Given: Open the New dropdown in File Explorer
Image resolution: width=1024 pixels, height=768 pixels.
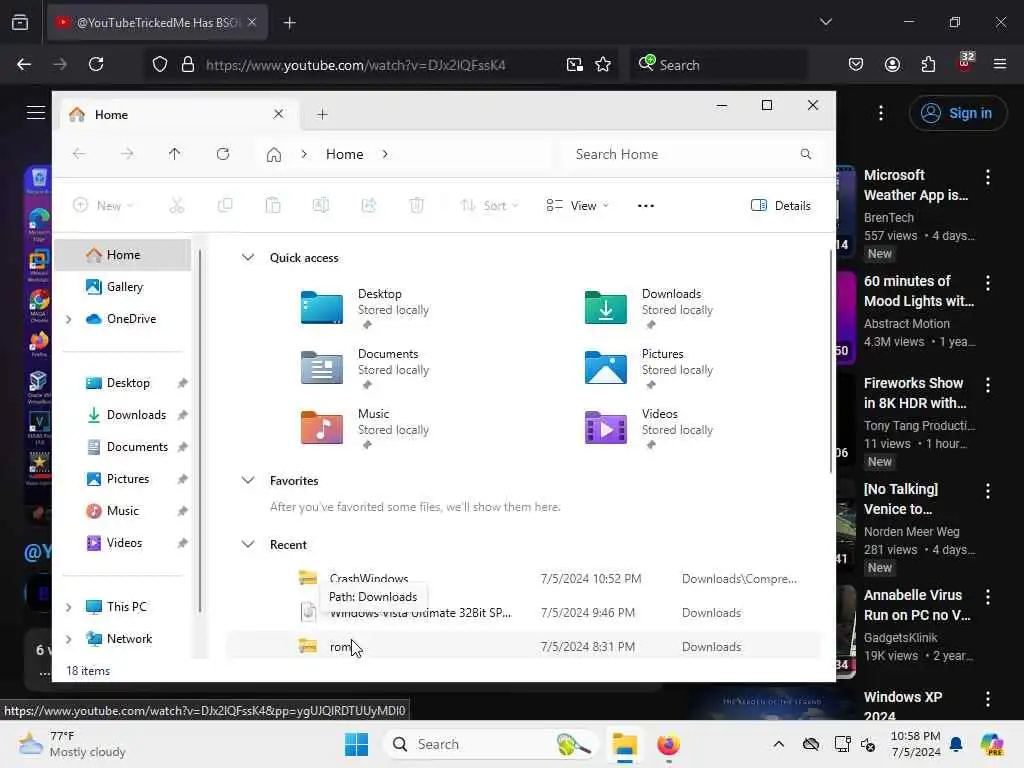Looking at the screenshot, I should pyautogui.click(x=103, y=206).
